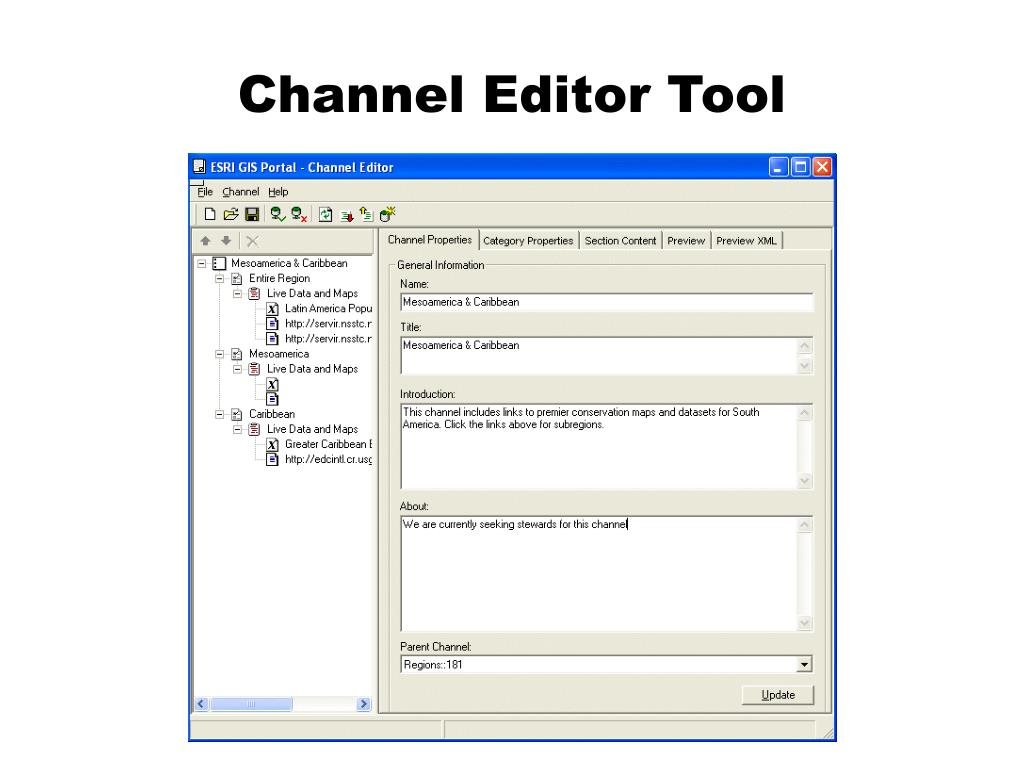The image size is (1024, 768).
Task: Save the channel with the floppy disk icon
Action: 252,214
